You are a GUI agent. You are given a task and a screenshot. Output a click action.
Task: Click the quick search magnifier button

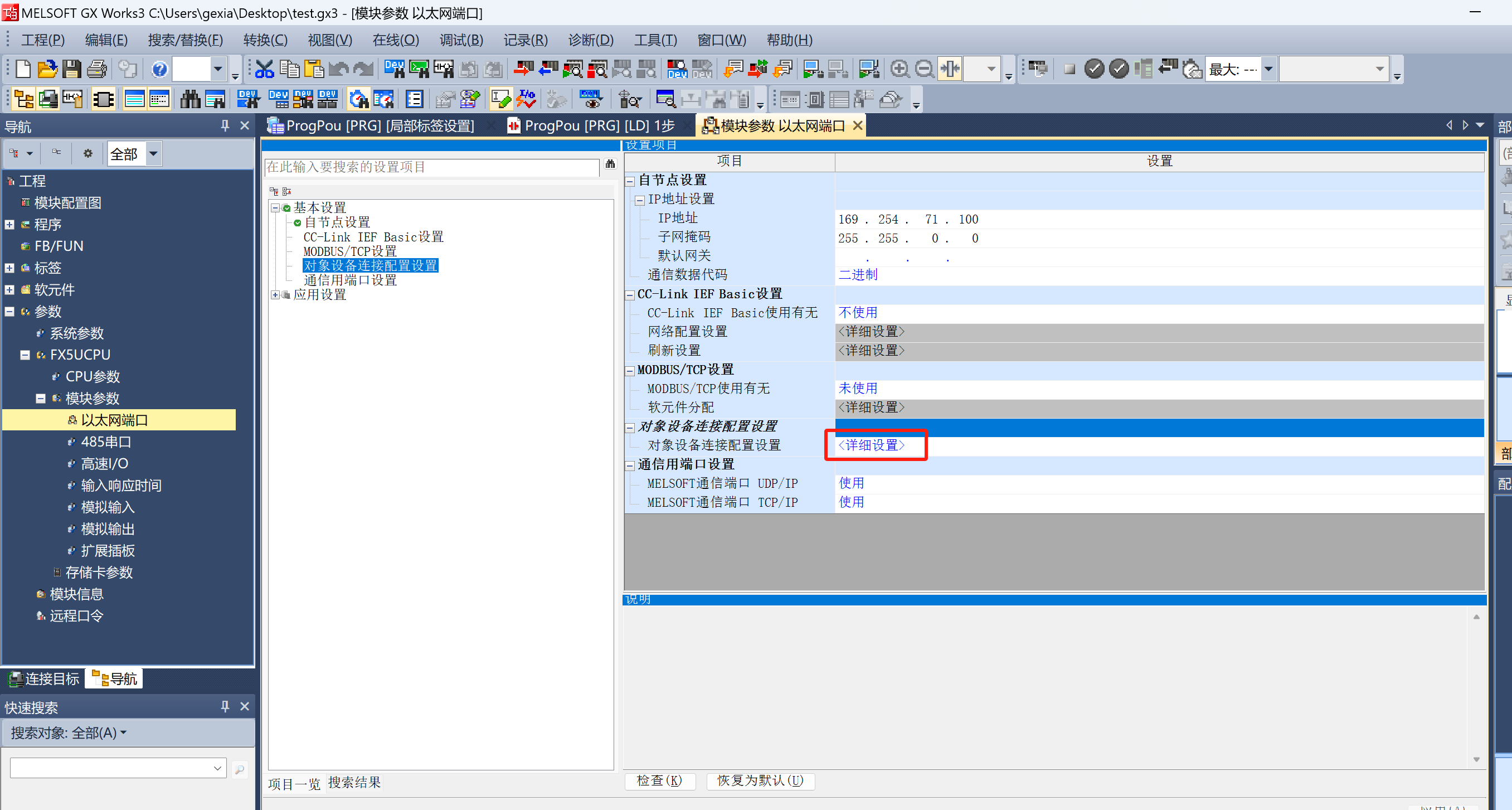(240, 769)
